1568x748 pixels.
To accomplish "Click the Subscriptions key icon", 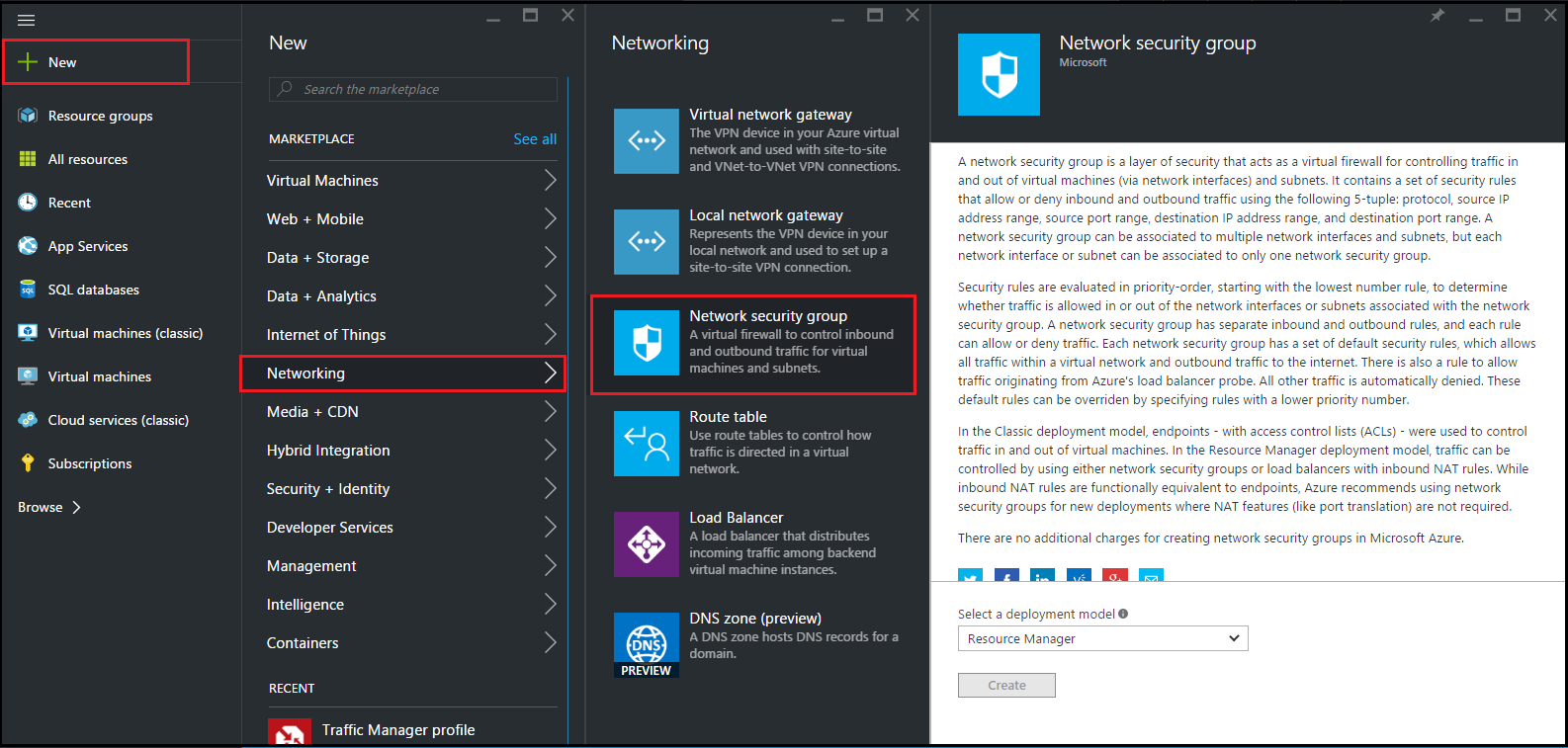I will point(28,463).
